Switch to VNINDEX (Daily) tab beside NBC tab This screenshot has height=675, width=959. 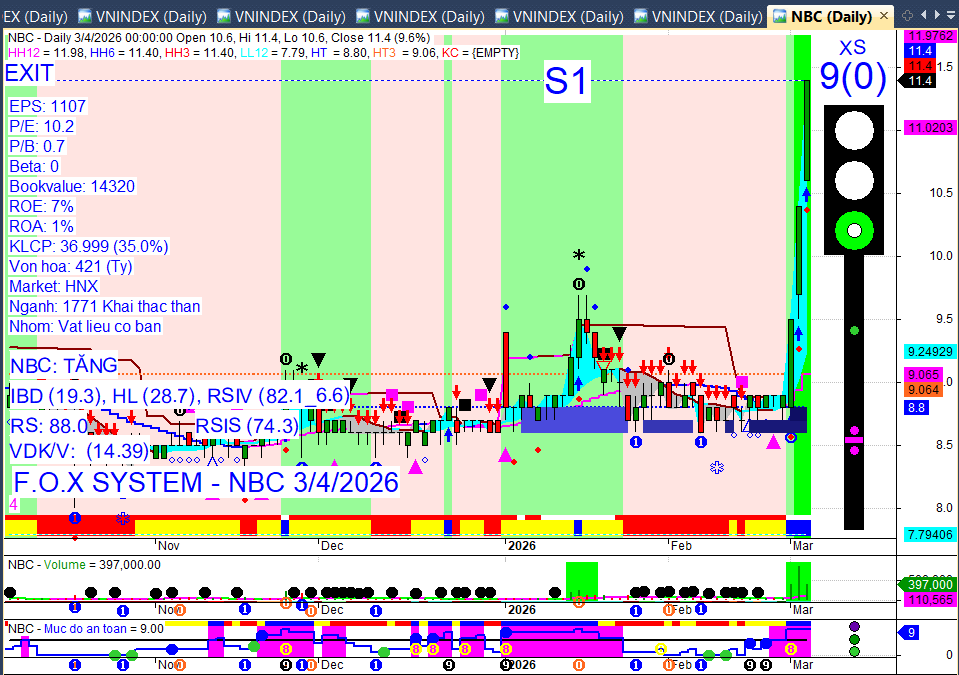click(698, 17)
